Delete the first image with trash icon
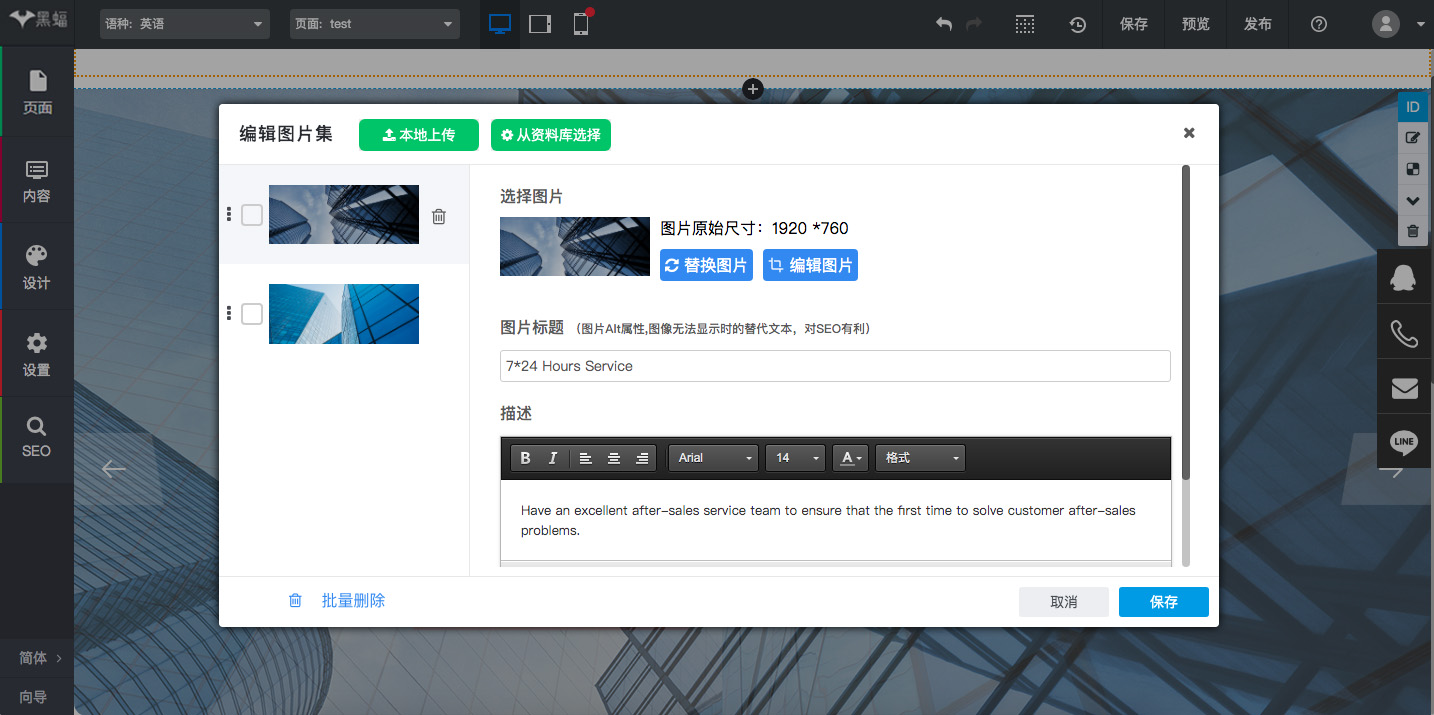This screenshot has height=715, width=1434. point(438,216)
